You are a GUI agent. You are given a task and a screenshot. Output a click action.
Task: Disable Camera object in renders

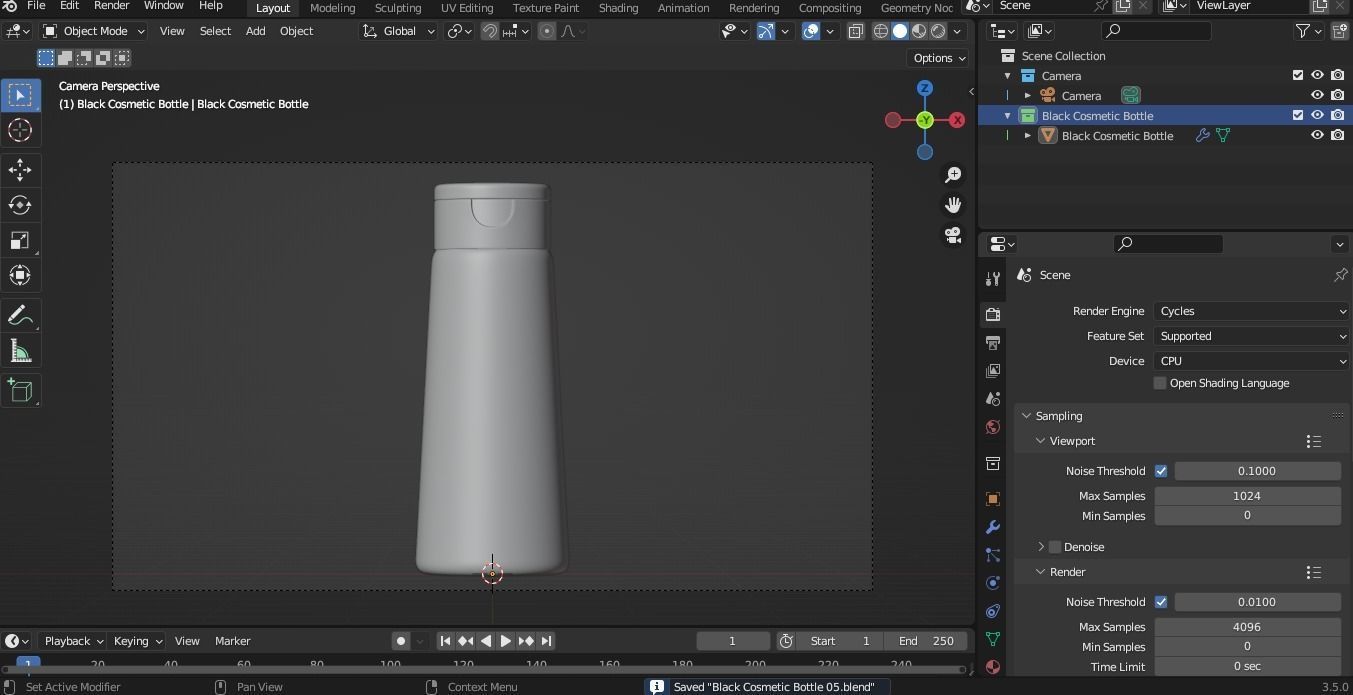[x=1337, y=95]
